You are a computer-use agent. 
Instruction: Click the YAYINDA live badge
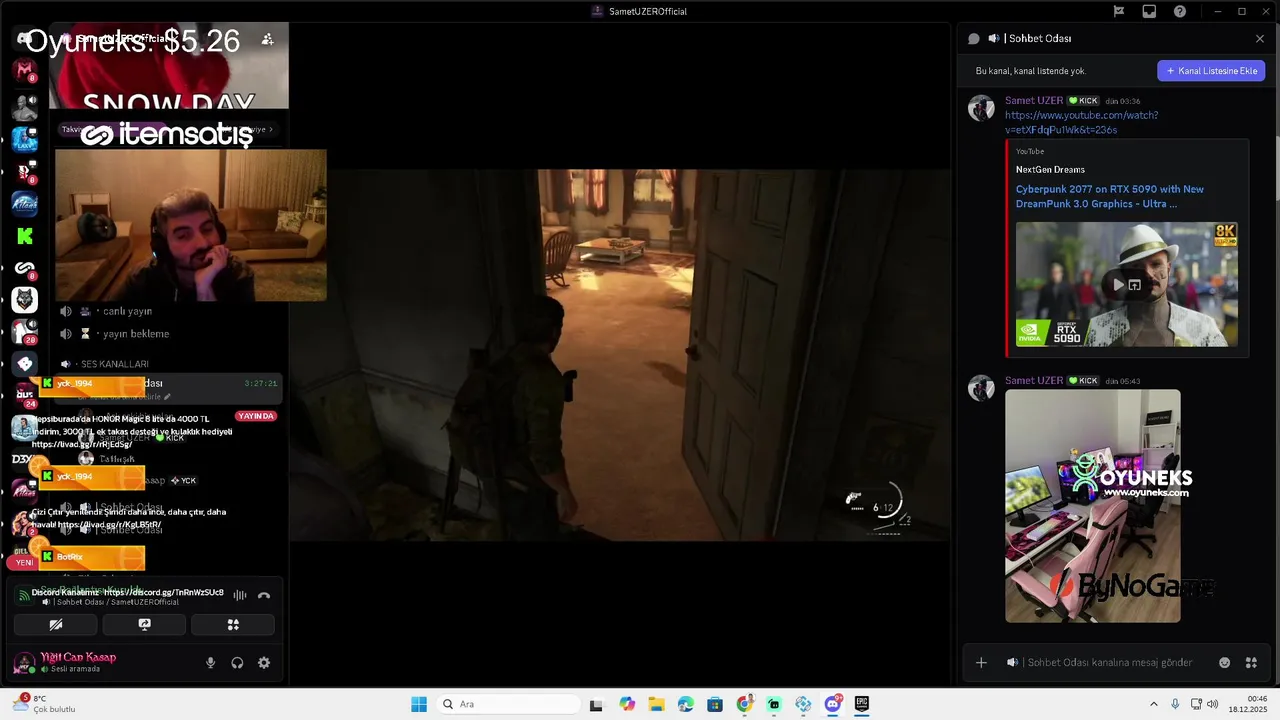tap(256, 416)
